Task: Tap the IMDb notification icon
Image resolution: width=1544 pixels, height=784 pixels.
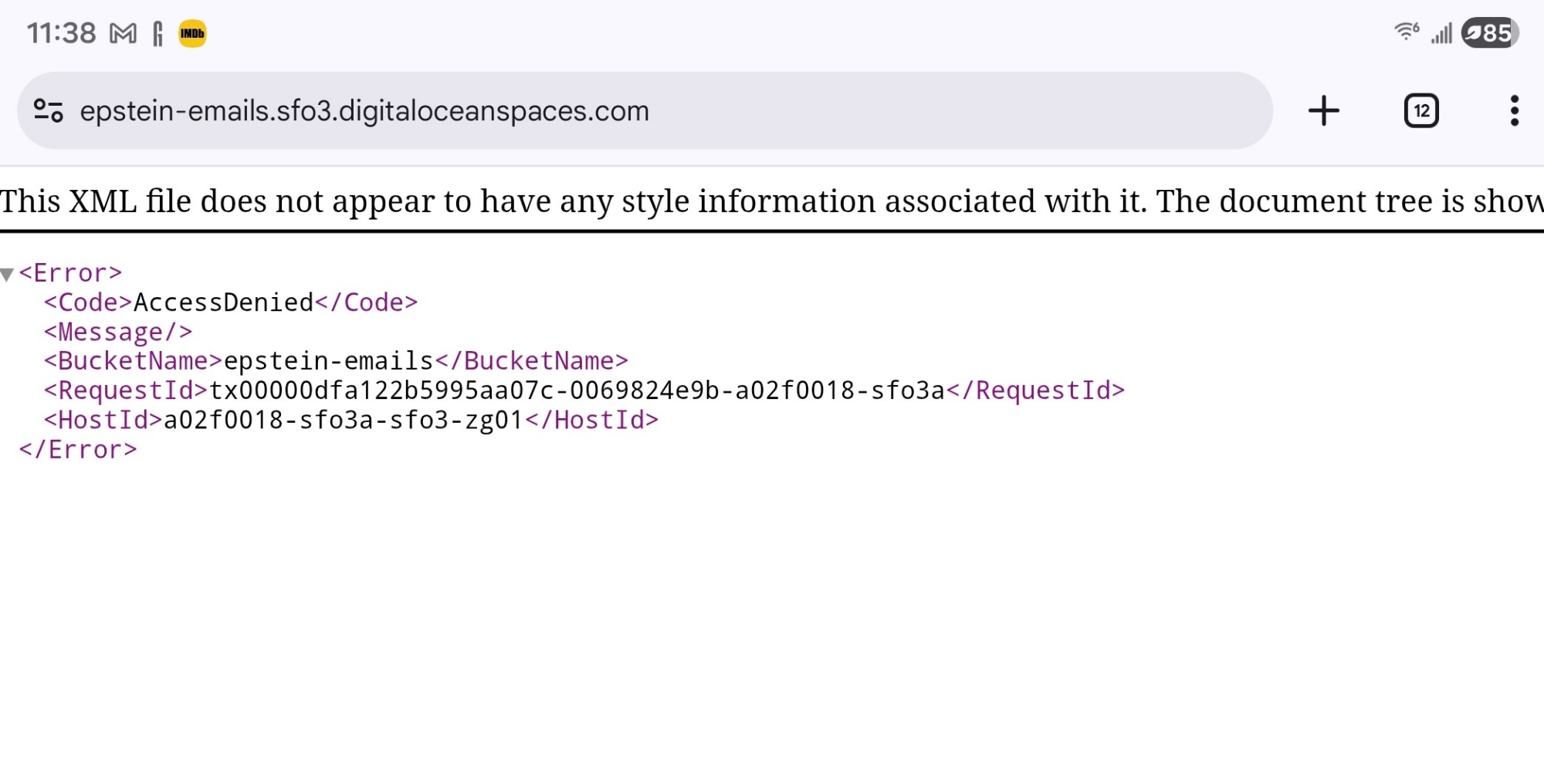Action: coord(192,34)
